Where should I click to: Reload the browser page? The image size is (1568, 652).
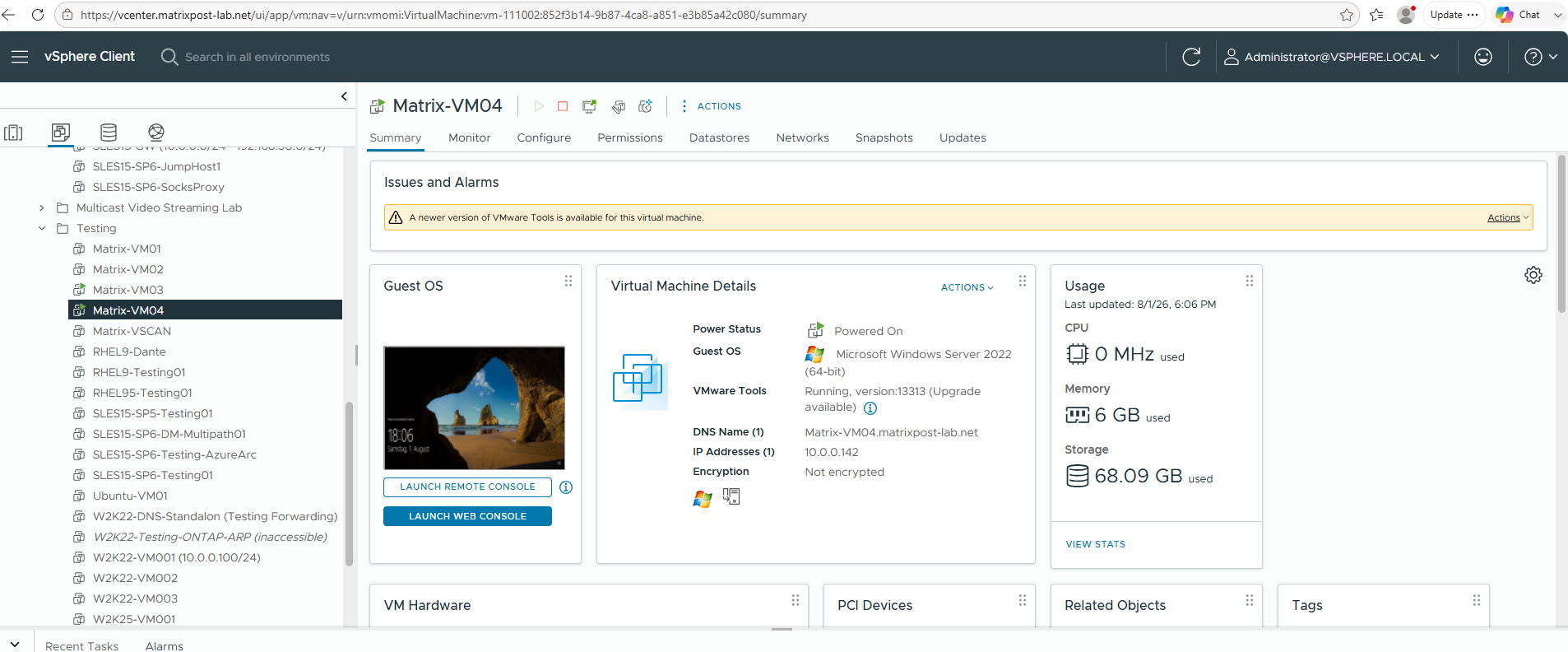37,15
